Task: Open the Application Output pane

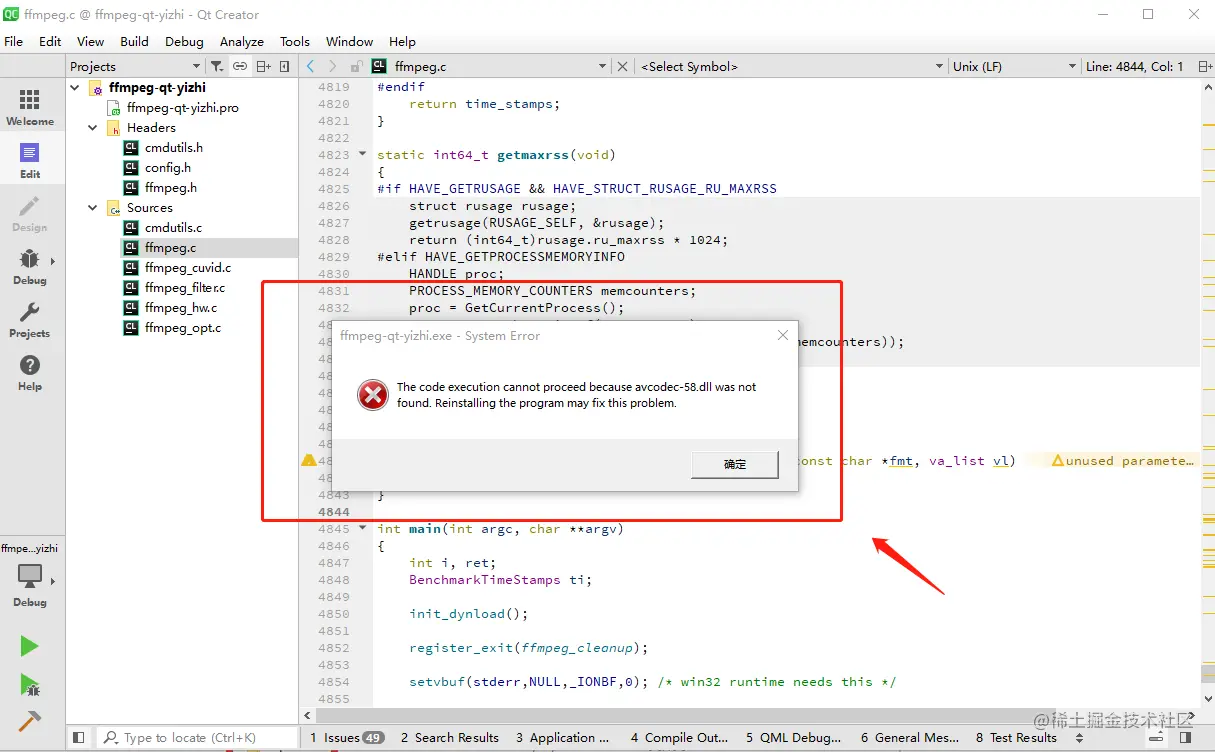Action: click(562, 738)
